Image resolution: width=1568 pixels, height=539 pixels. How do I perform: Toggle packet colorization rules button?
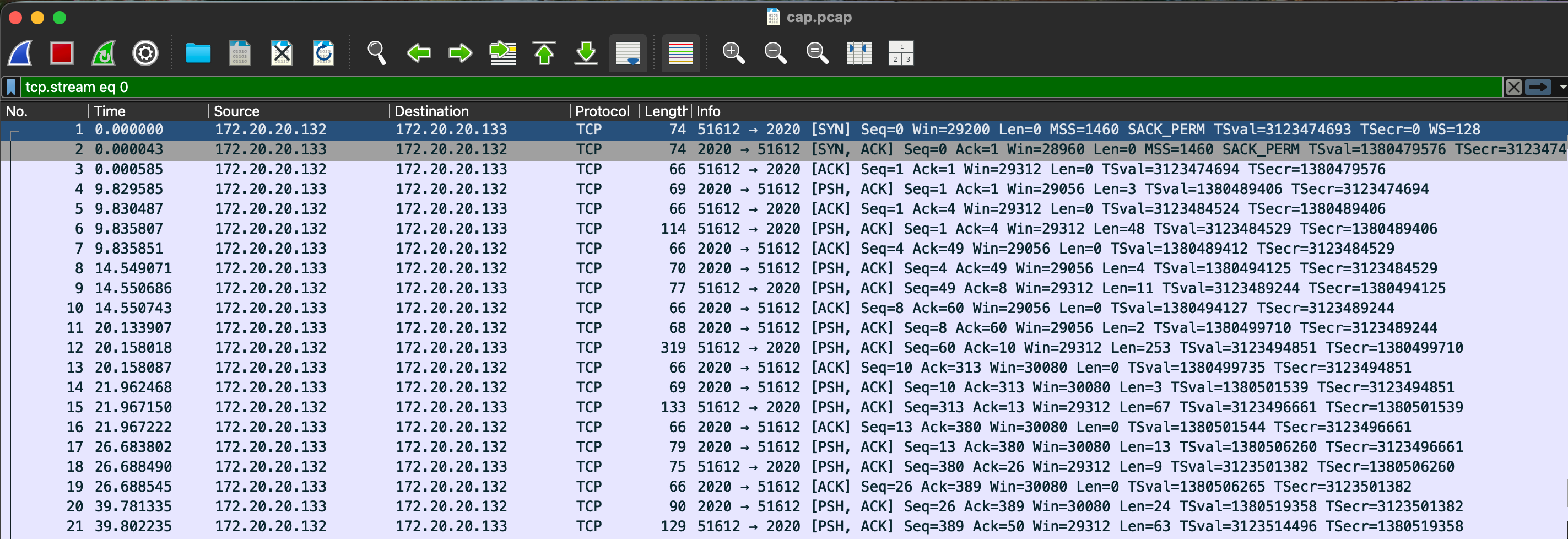pyautogui.click(x=680, y=53)
